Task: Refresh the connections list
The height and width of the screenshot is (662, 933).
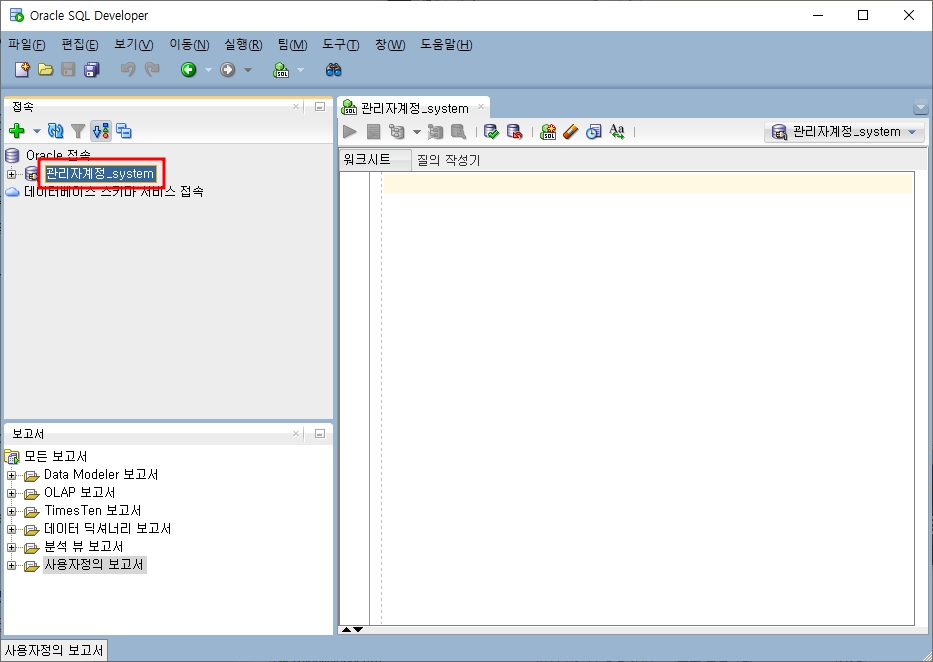Action: 55,130
